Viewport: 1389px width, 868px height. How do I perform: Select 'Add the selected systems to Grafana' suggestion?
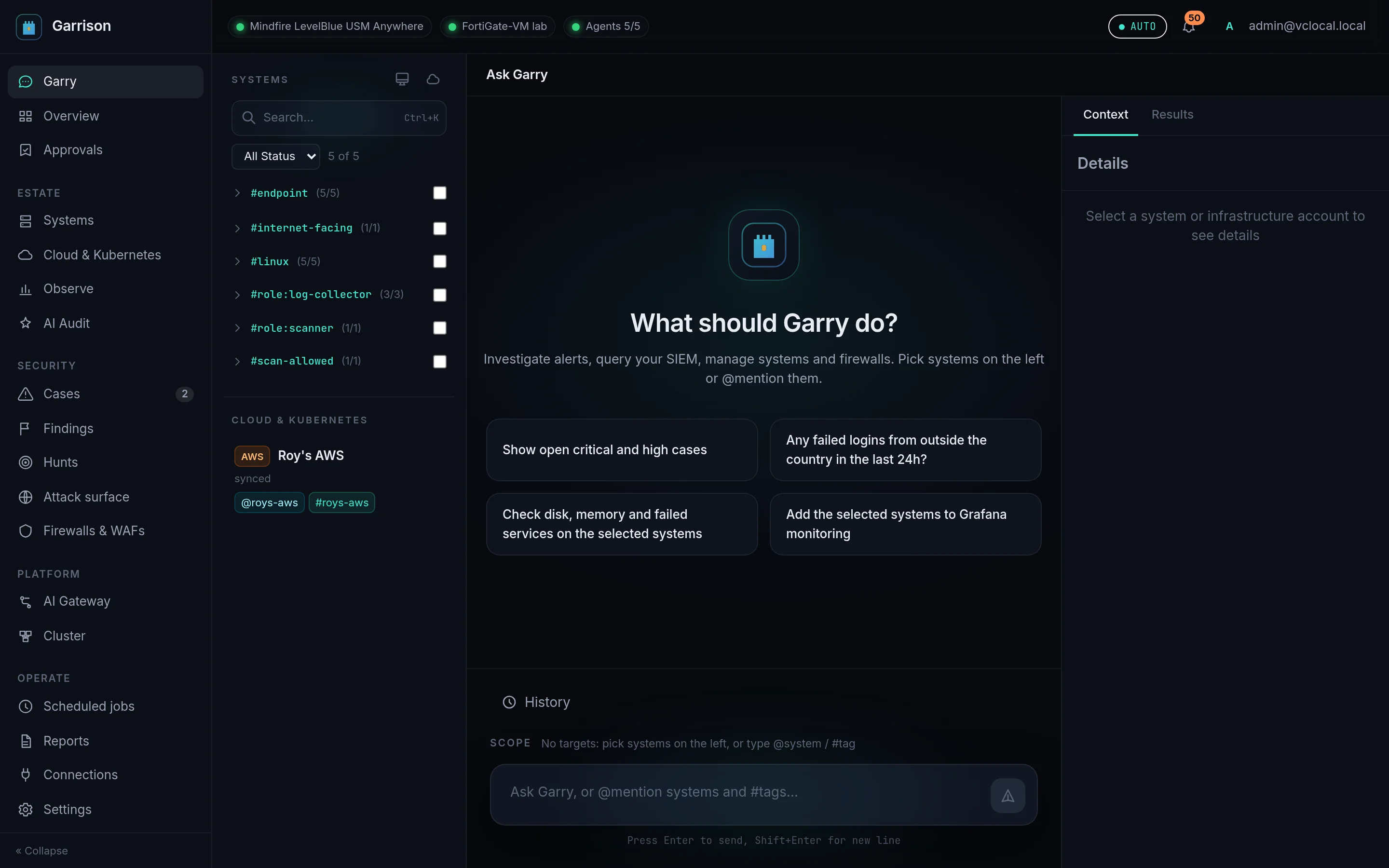905,524
